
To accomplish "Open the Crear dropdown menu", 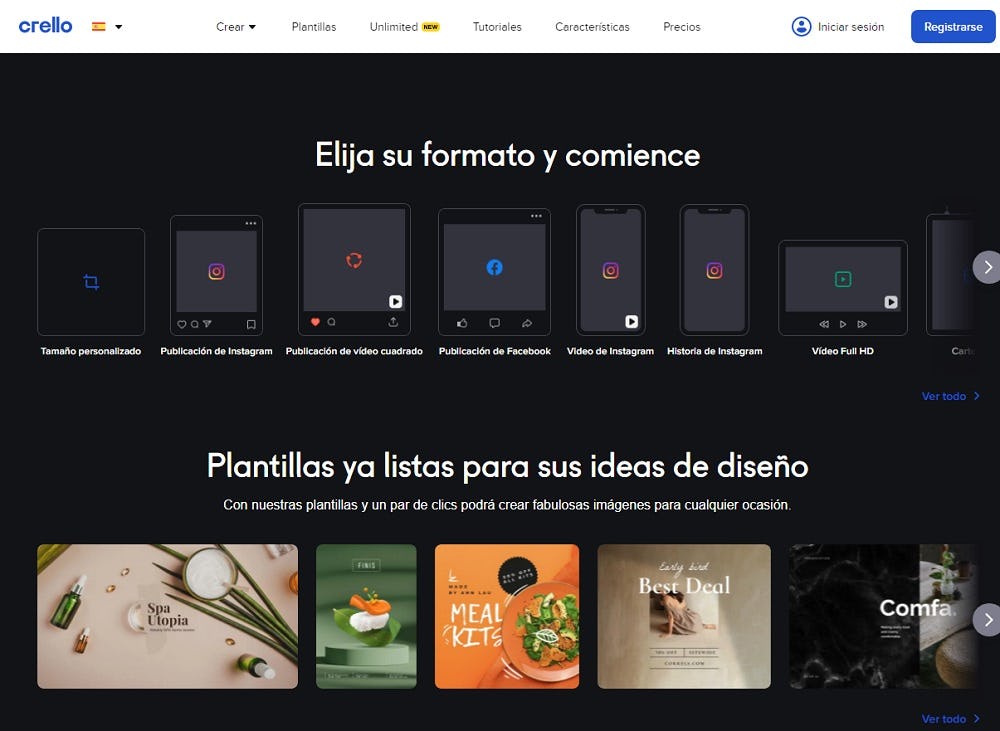I will [235, 27].
